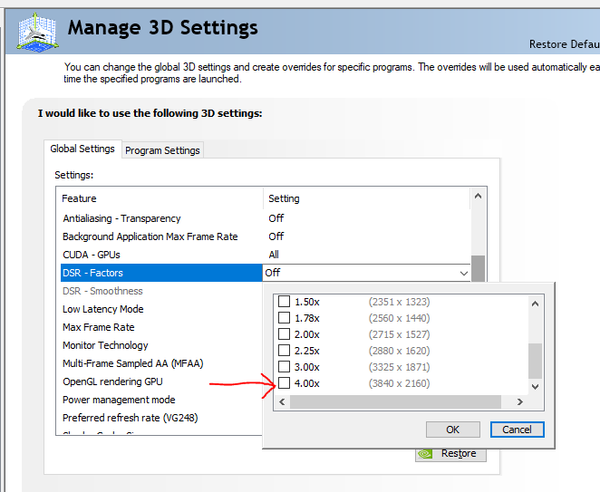Click the (2351 x 1323) resolution text
Screen dimensions: 600x492
point(399,302)
